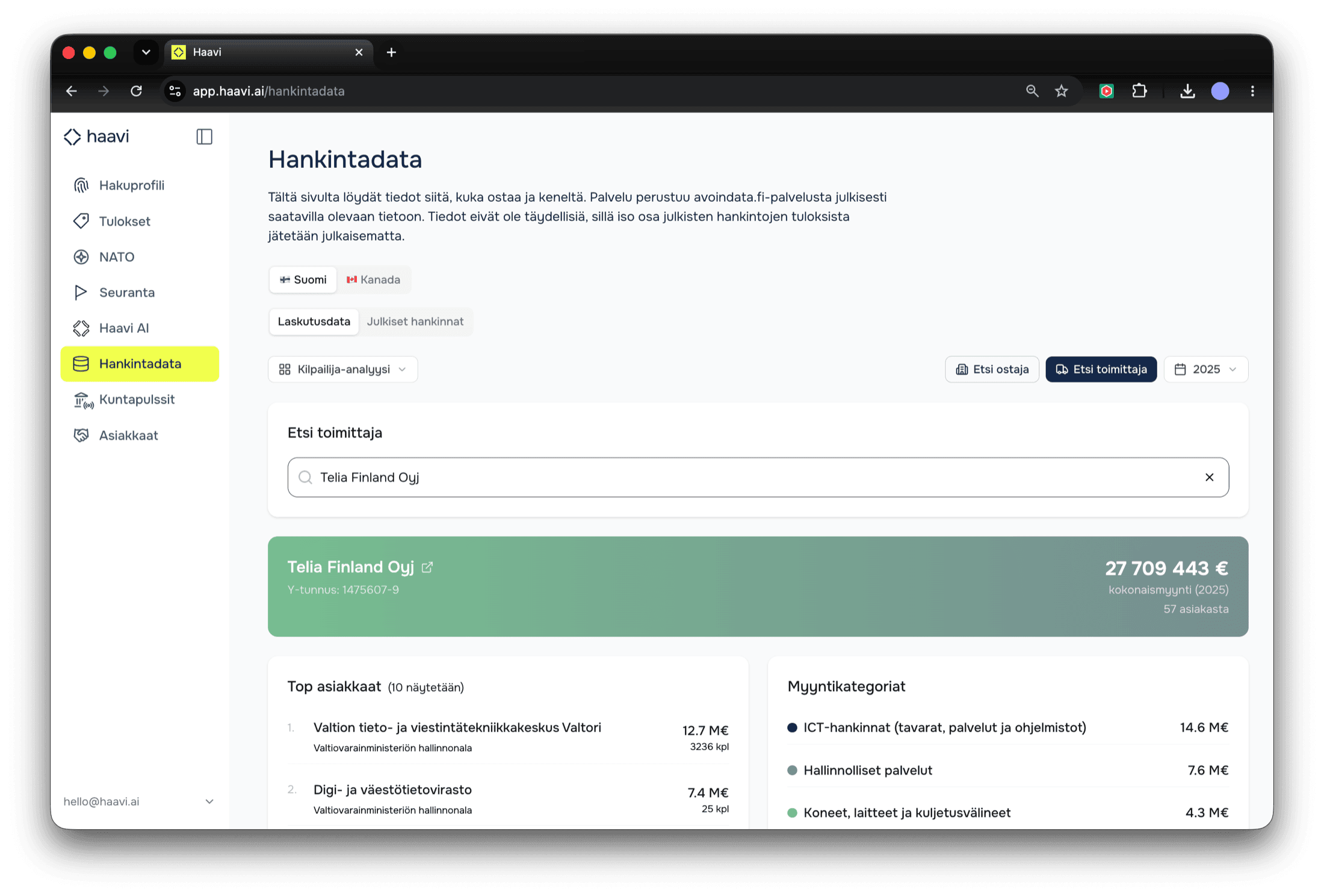Click the 27 709 443 € total sales figure

point(1166,568)
